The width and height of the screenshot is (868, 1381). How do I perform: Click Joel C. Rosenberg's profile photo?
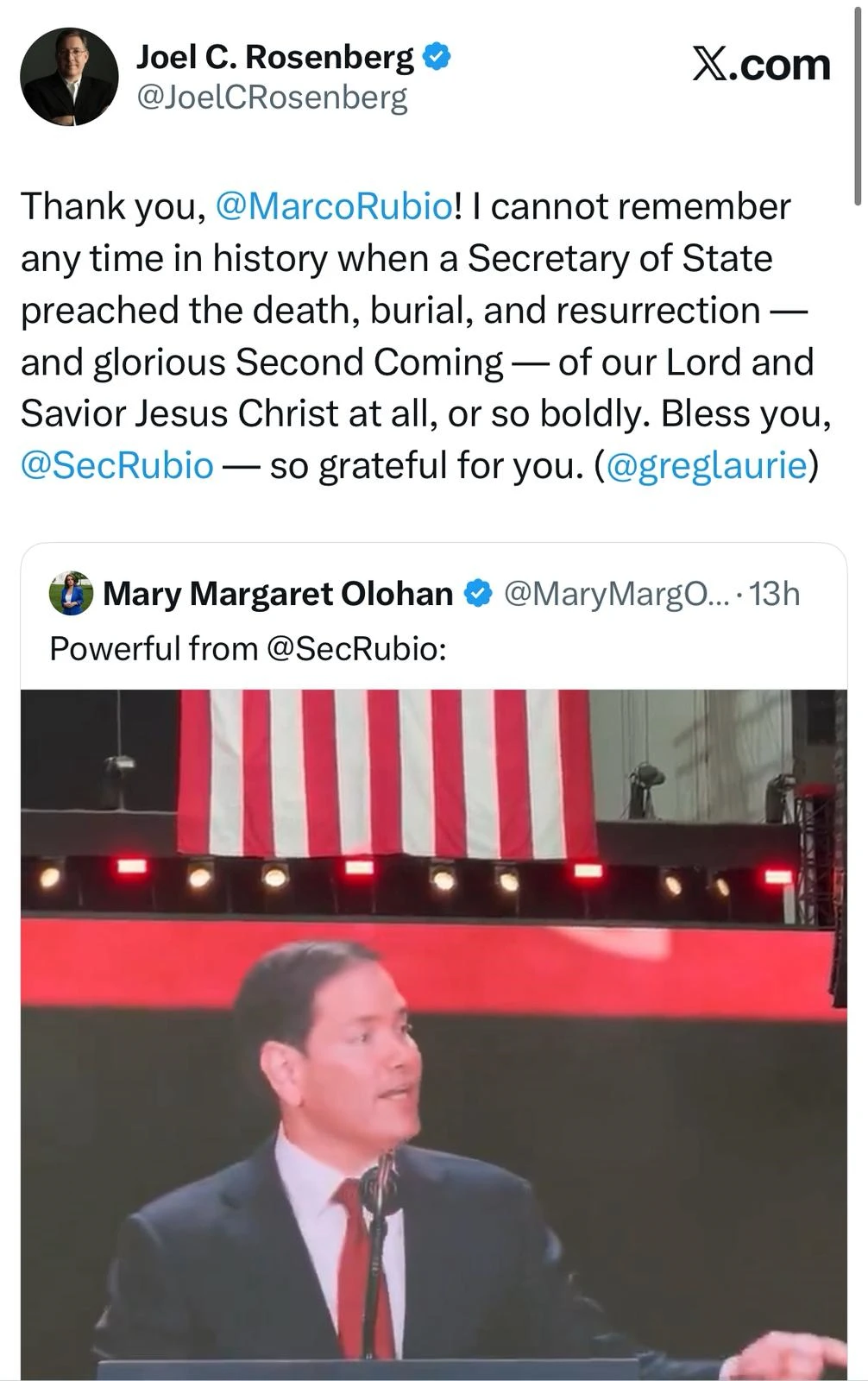(x=69, y=77)
